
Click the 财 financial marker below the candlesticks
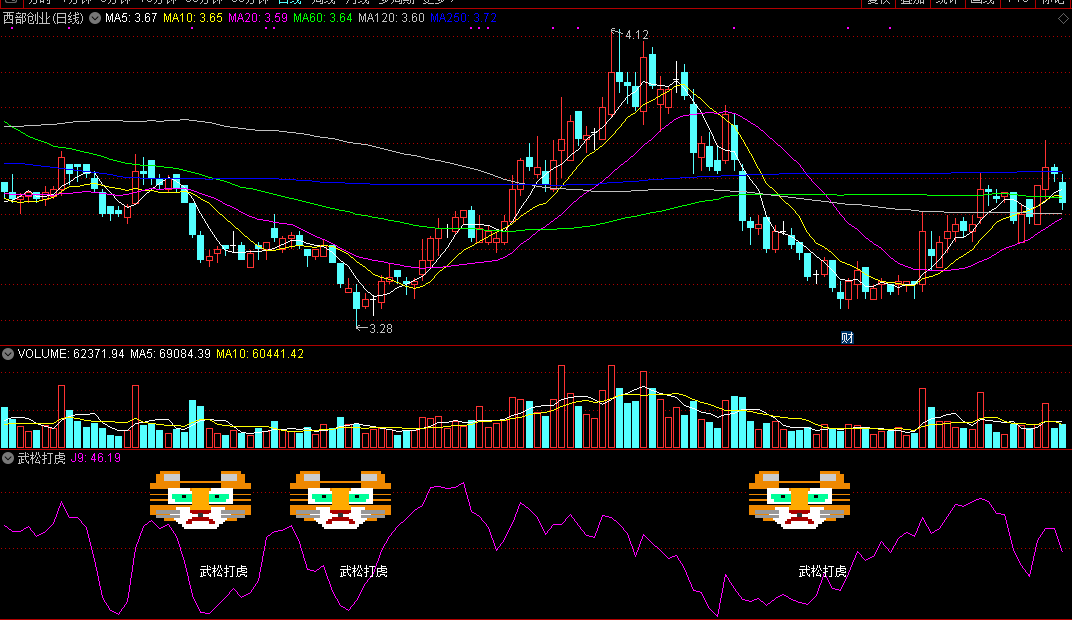point(847,337)
